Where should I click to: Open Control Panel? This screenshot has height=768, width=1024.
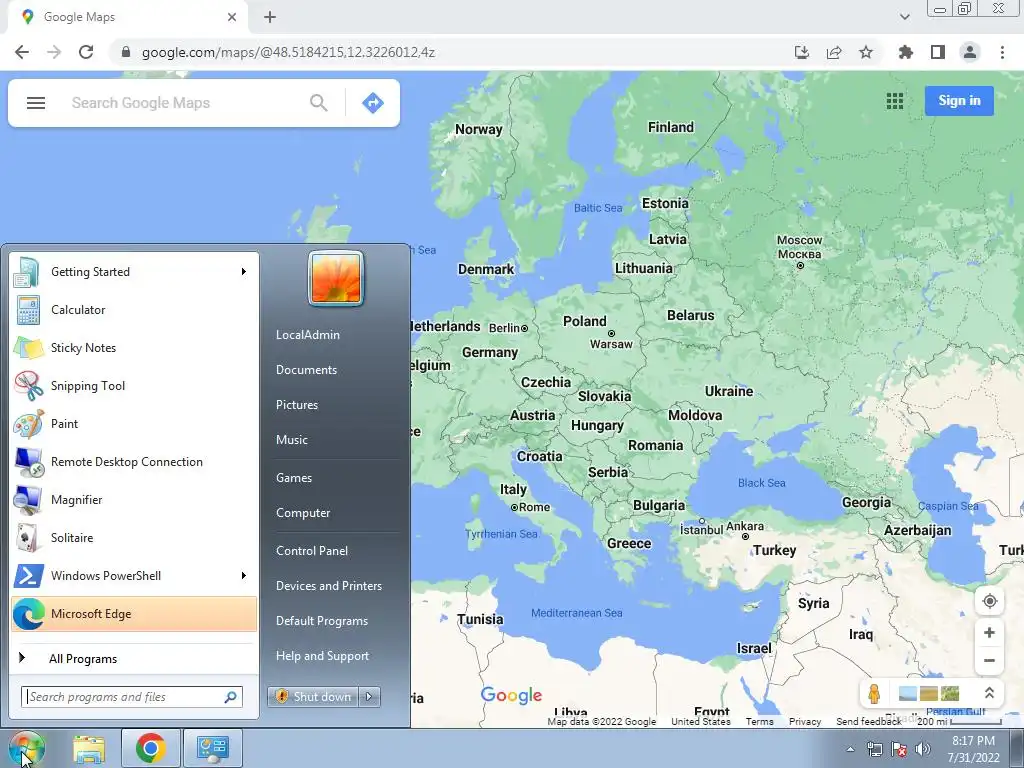point(312,551)
